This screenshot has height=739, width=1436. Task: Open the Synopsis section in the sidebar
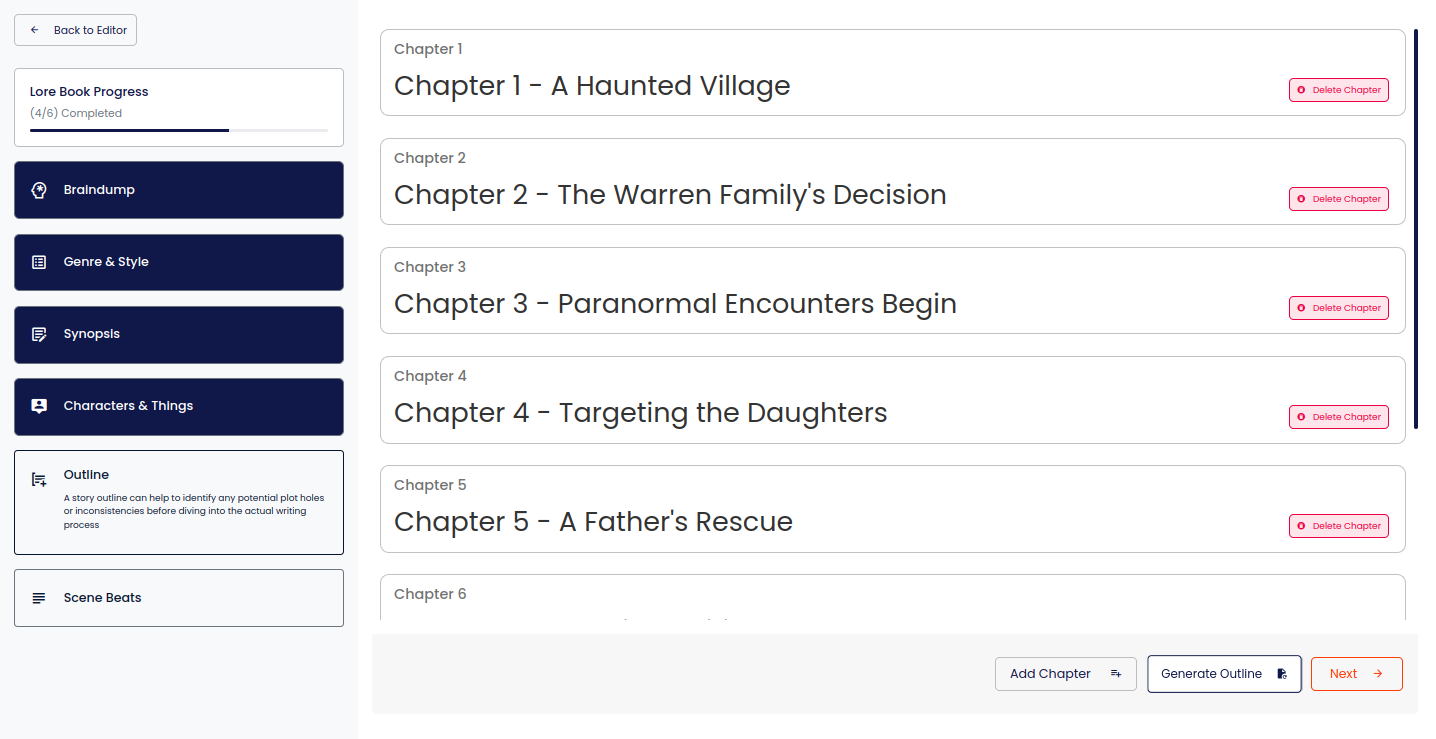(178, 334)
